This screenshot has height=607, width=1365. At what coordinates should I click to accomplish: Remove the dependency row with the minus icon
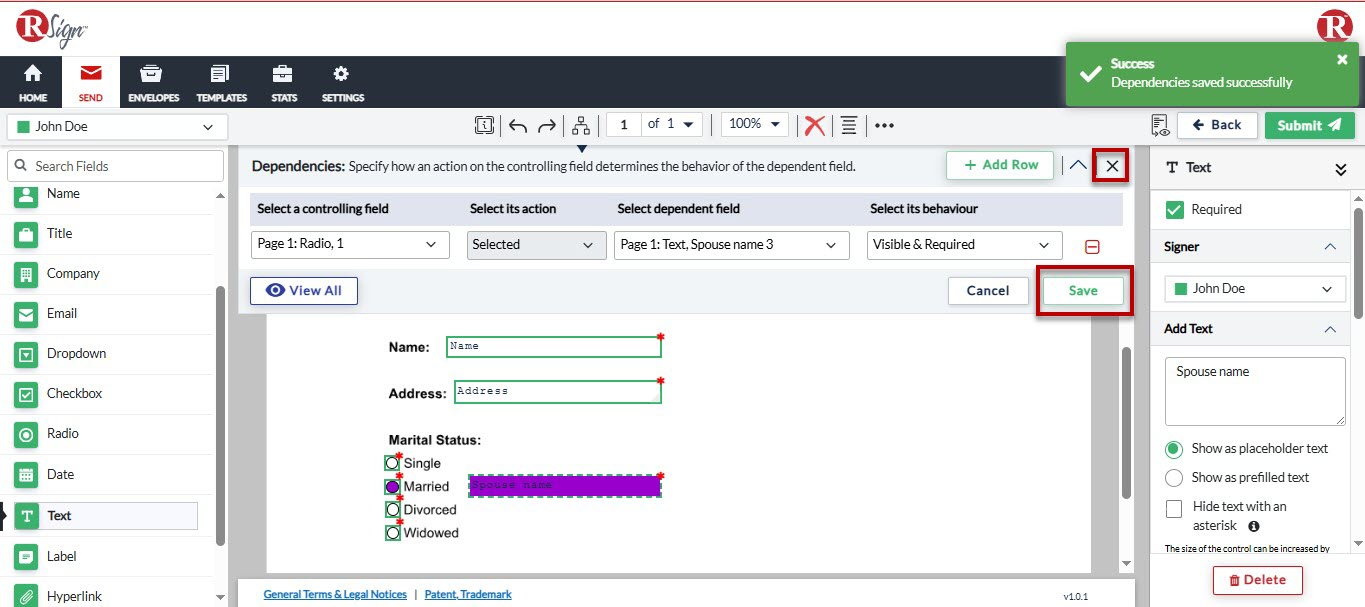tap(1092, 244)
